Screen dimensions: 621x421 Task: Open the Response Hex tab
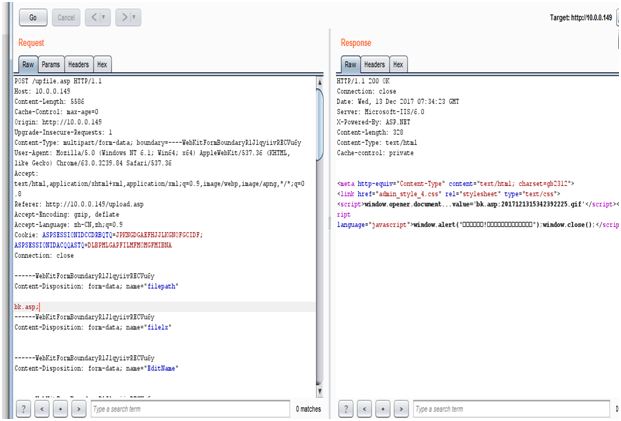[398, 64]
